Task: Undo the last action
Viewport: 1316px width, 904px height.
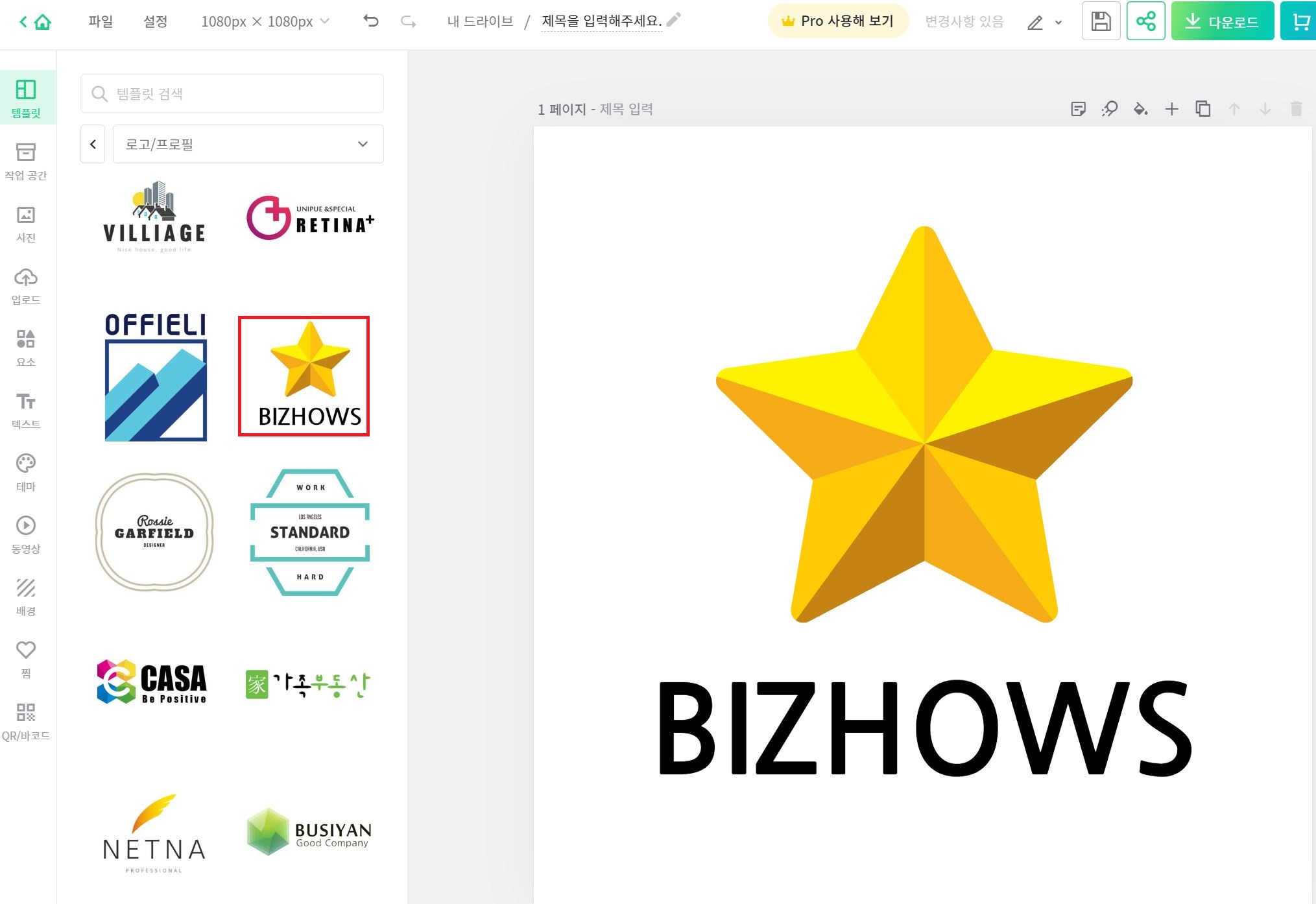Action: [x=371, y=21]
